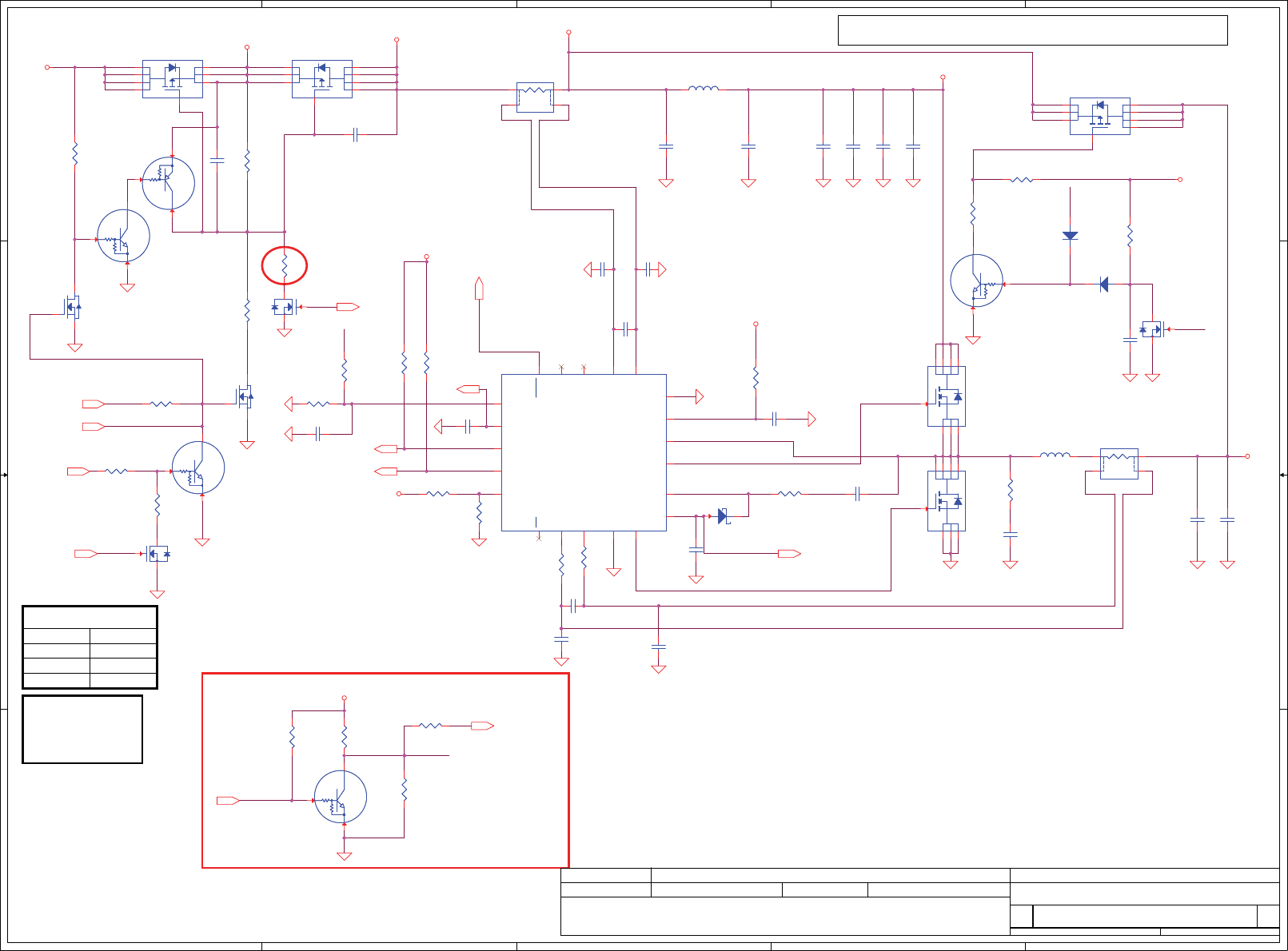Select the input port in the red-bordered sub-circuit
1288x951 pixels.
click(x=228, y=800)
